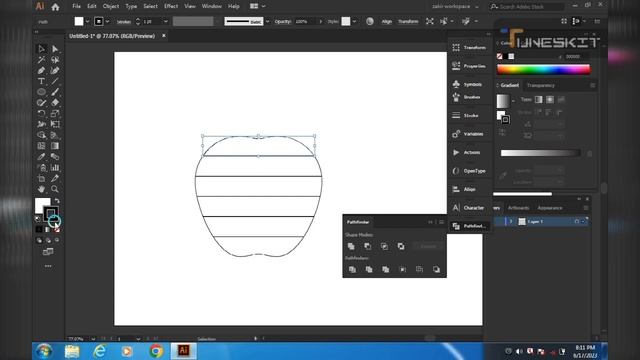Open the Transform panel button
This screenshot has width=640, height=360.
(x=469, y=47)
